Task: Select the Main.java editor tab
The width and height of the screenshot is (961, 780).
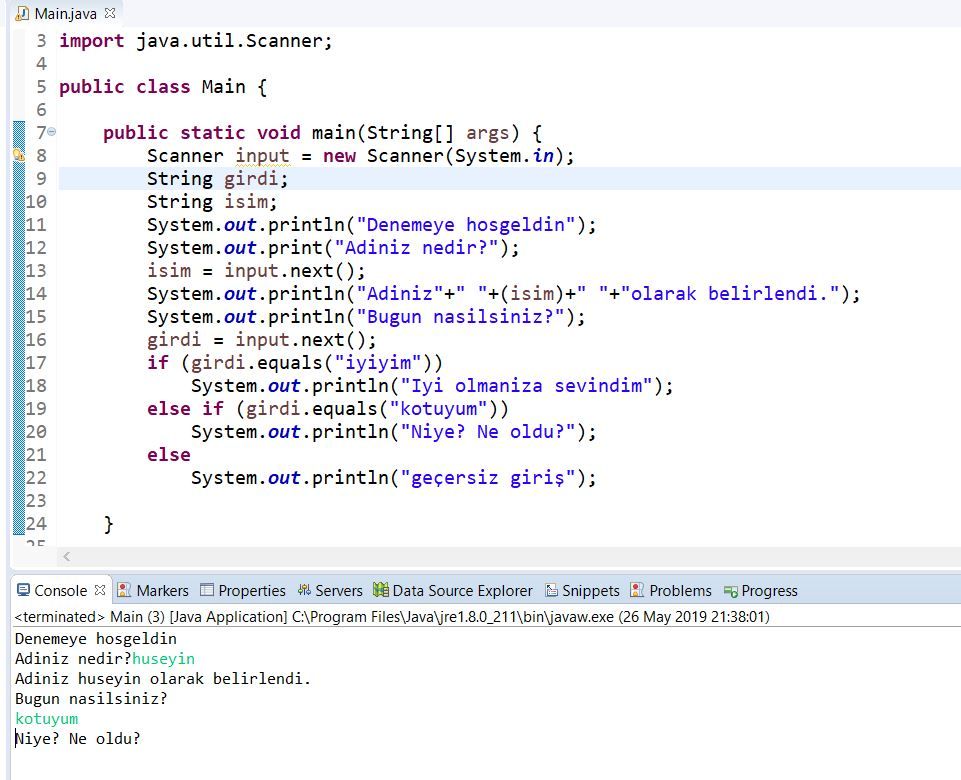Action: (x=65, y=13)
